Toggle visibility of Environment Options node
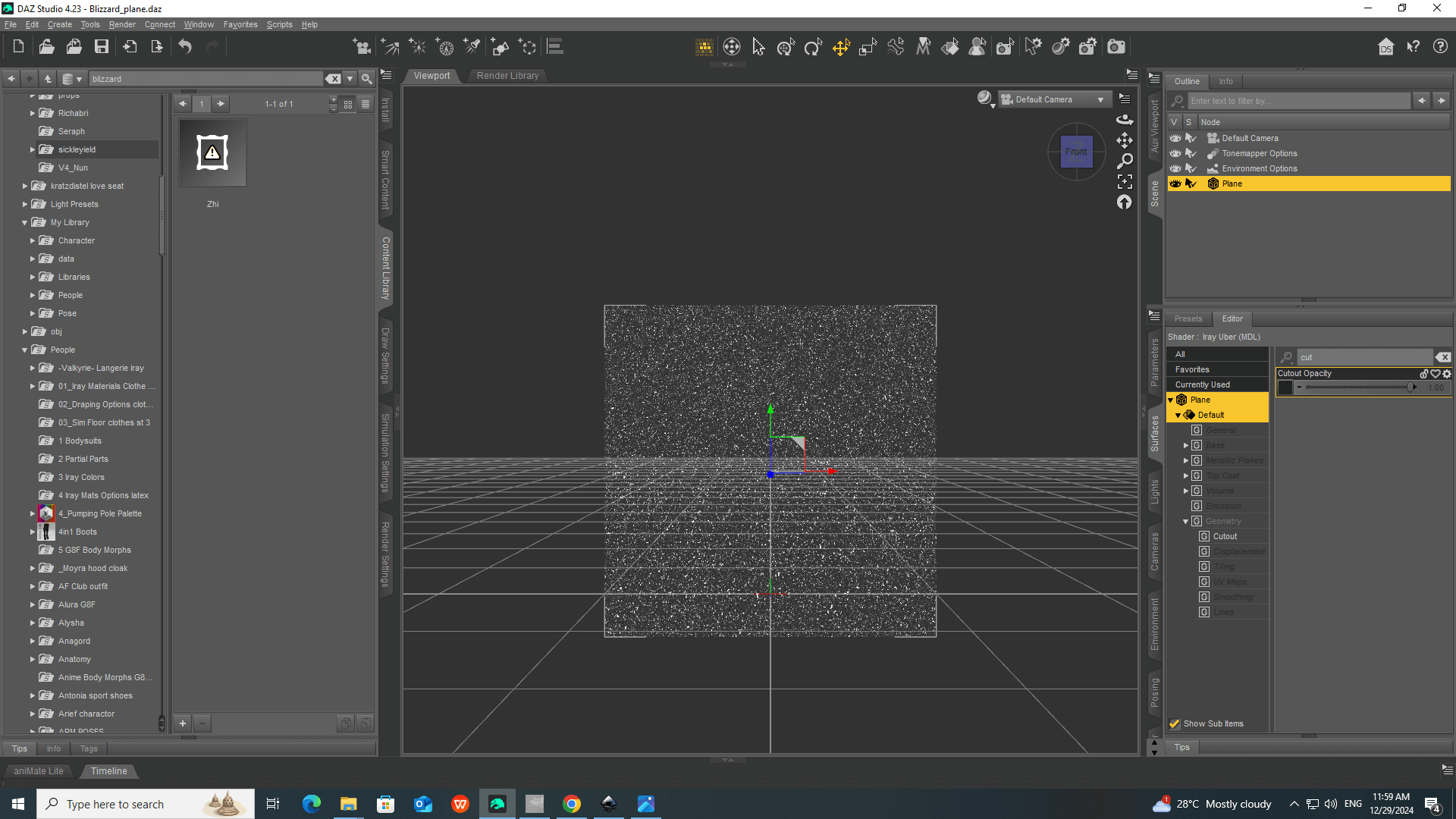The width and height of the screenshot is (1456, 819). [x=1175, y=168]
